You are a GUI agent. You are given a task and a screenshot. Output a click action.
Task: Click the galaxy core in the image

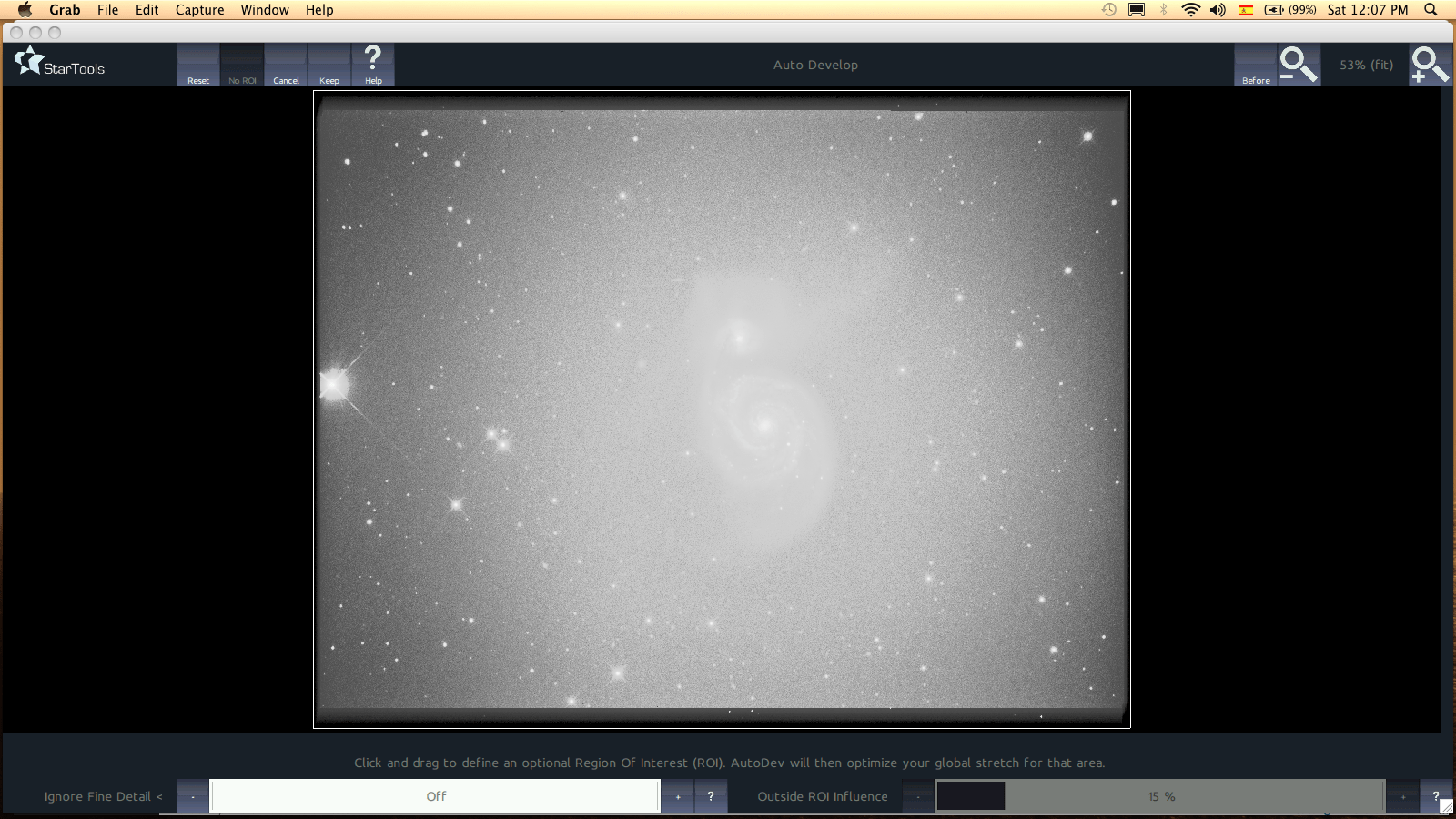(763, 423)
